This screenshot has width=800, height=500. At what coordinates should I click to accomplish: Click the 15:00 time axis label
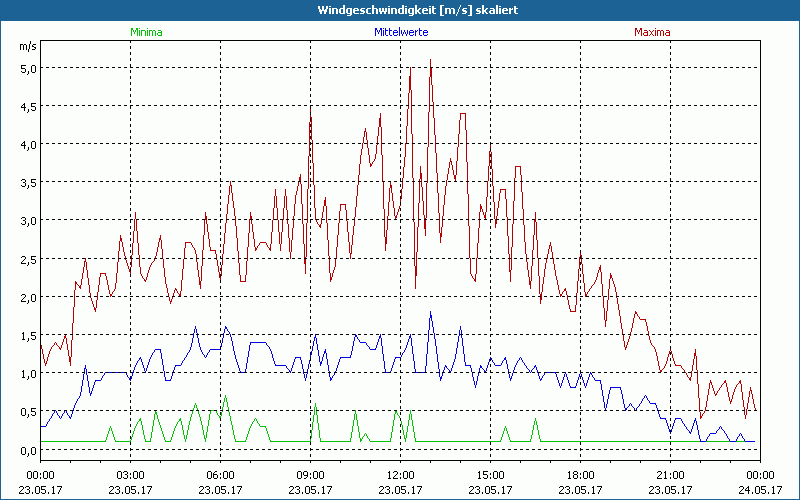490,475
